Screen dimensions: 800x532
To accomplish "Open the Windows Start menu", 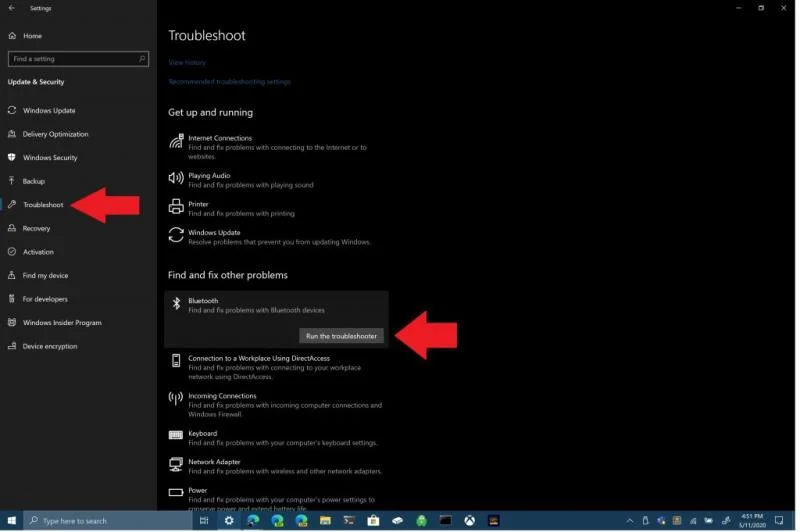I will coord(11,521).
